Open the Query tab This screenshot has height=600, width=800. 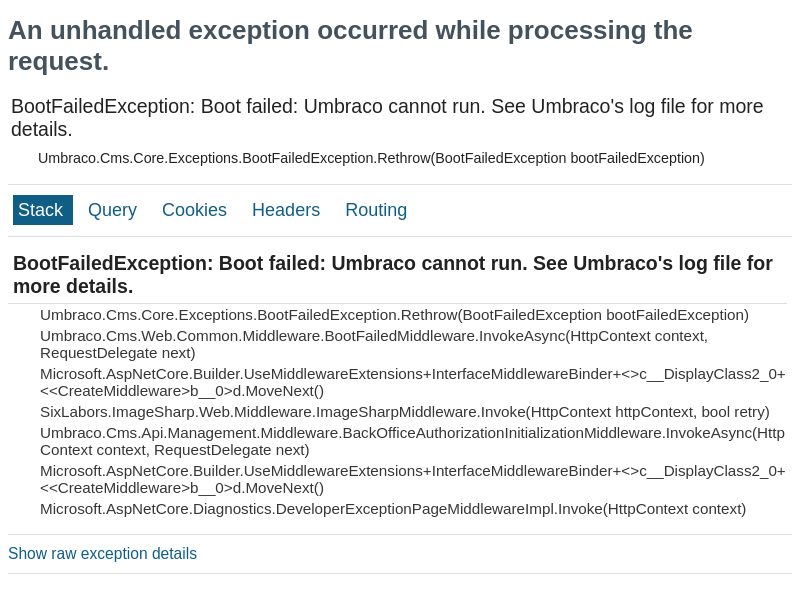[112, 210]
